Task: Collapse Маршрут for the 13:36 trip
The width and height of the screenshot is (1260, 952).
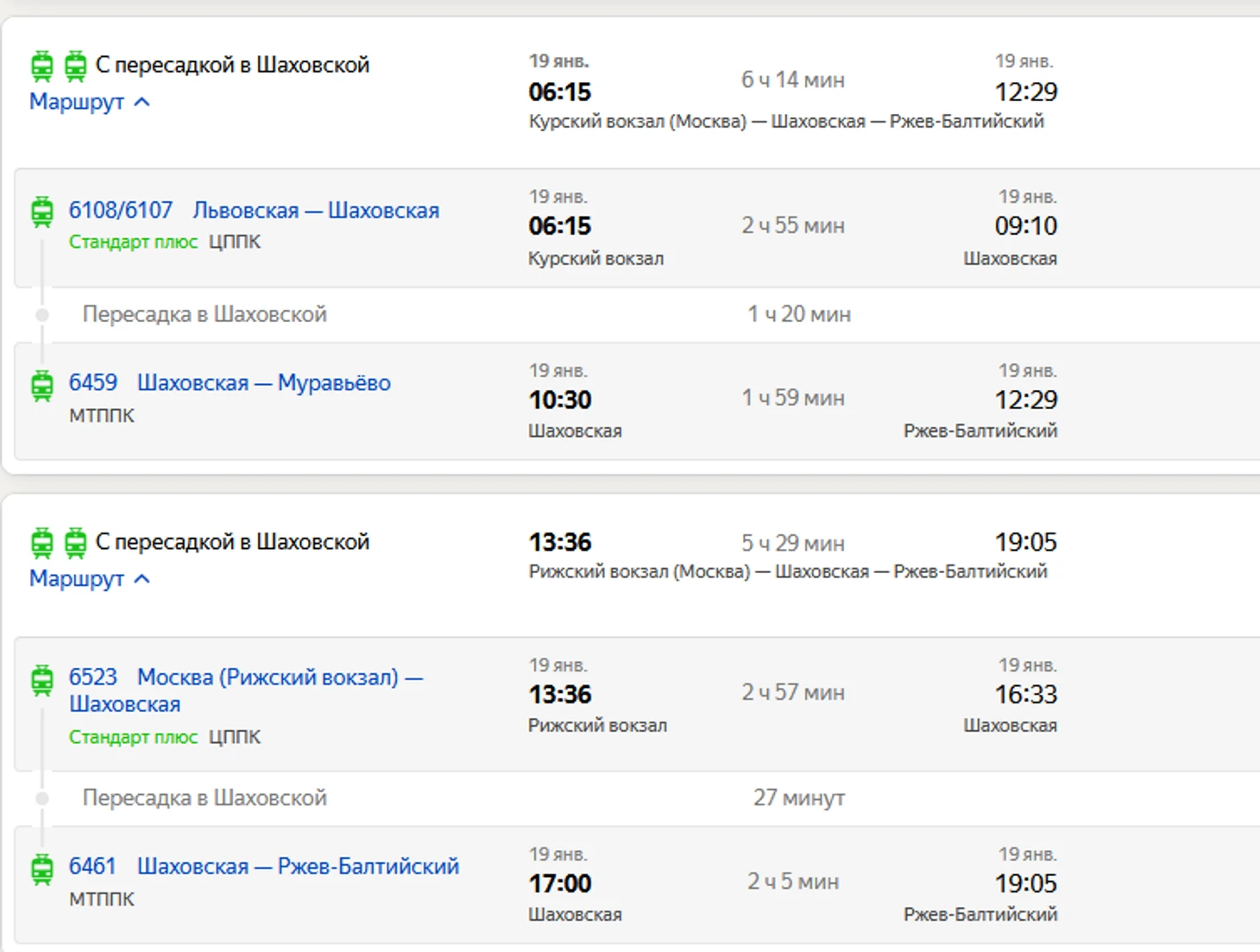Action: pyautogui.click(x=90, y=579)
